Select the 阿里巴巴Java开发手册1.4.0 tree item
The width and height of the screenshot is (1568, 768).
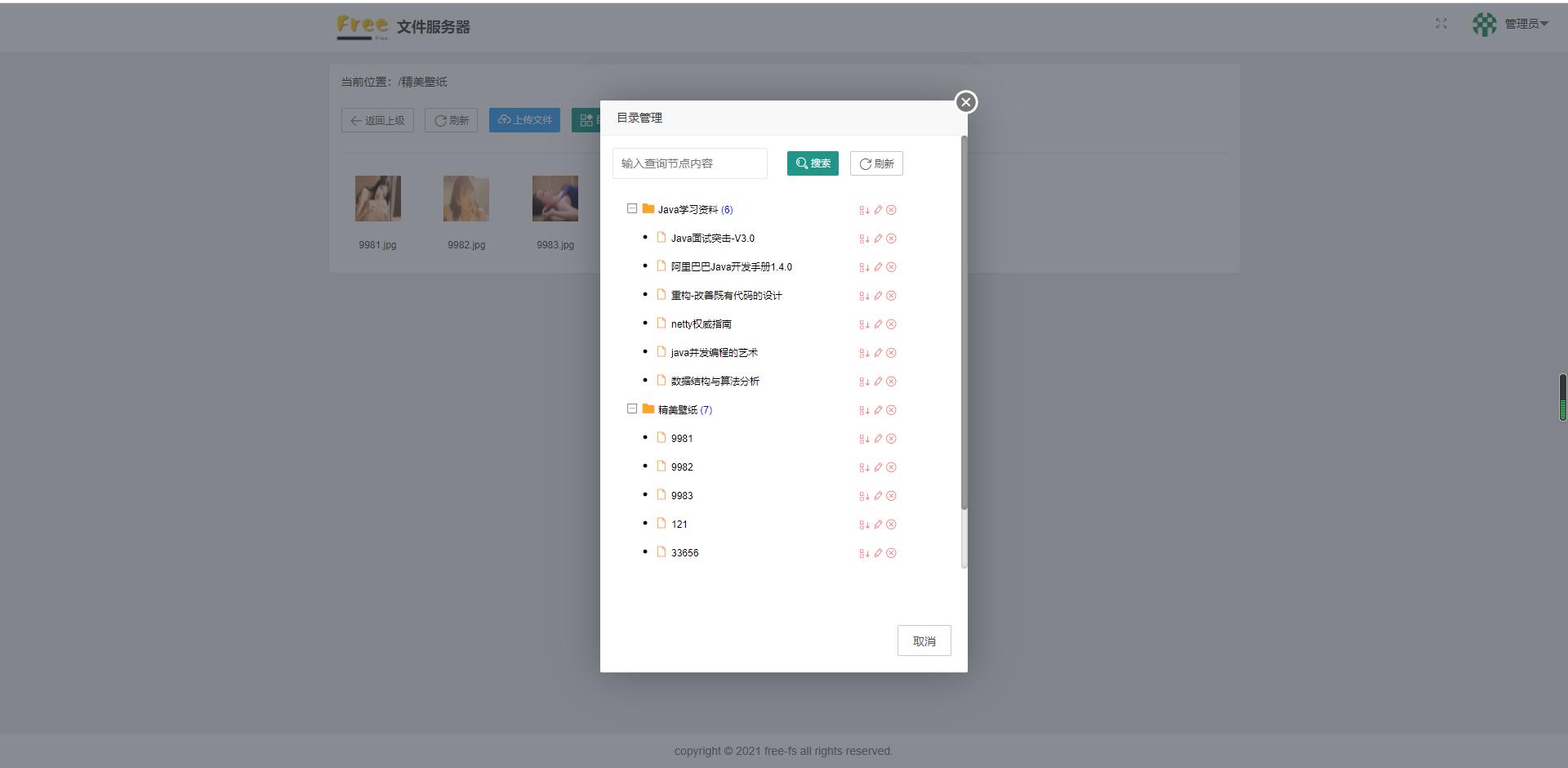(731, 266)
